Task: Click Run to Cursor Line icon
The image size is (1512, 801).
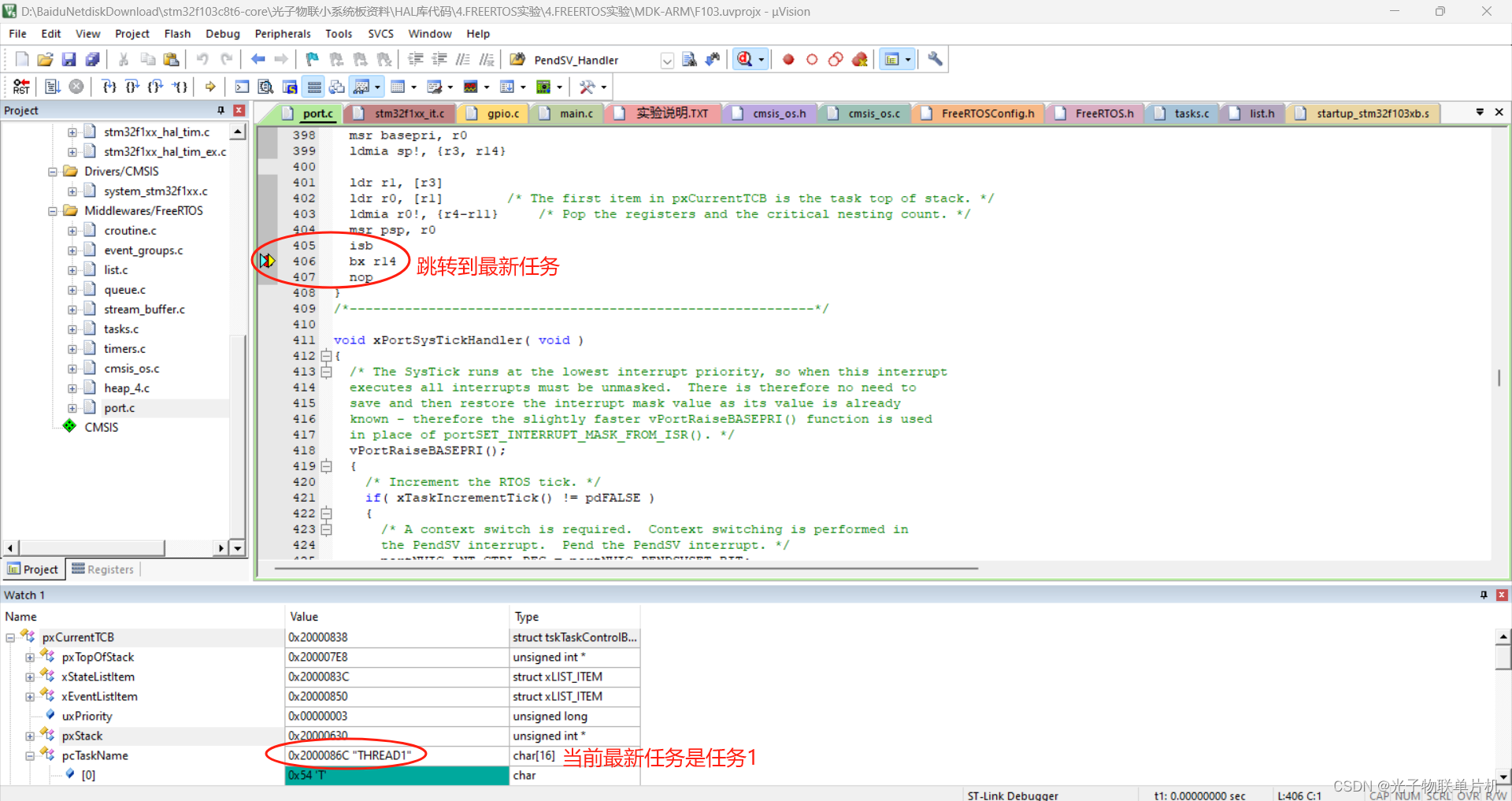Action: point(180,87)
